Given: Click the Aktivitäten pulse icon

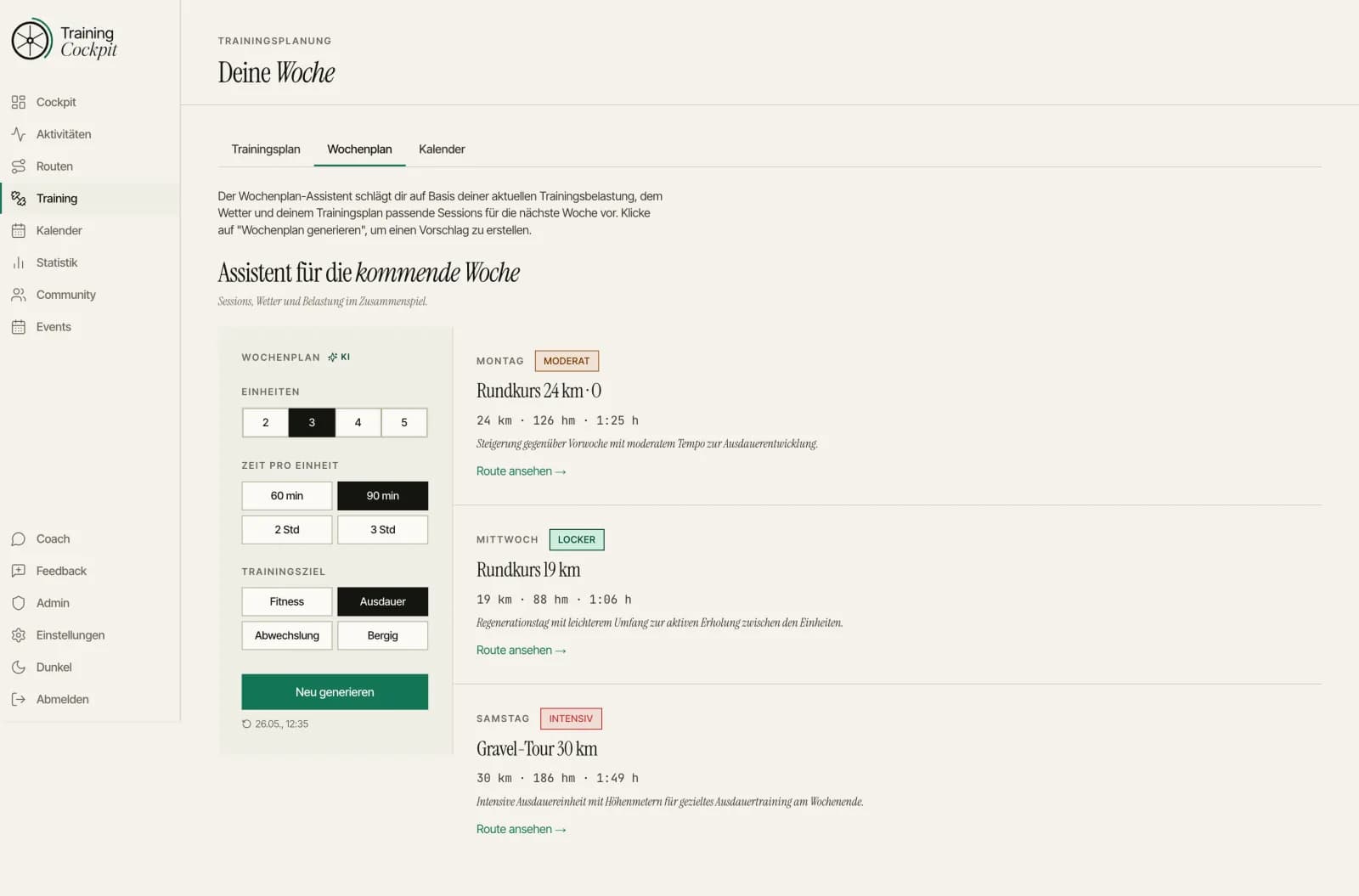Looking at the screenshot, I should 19,134.
